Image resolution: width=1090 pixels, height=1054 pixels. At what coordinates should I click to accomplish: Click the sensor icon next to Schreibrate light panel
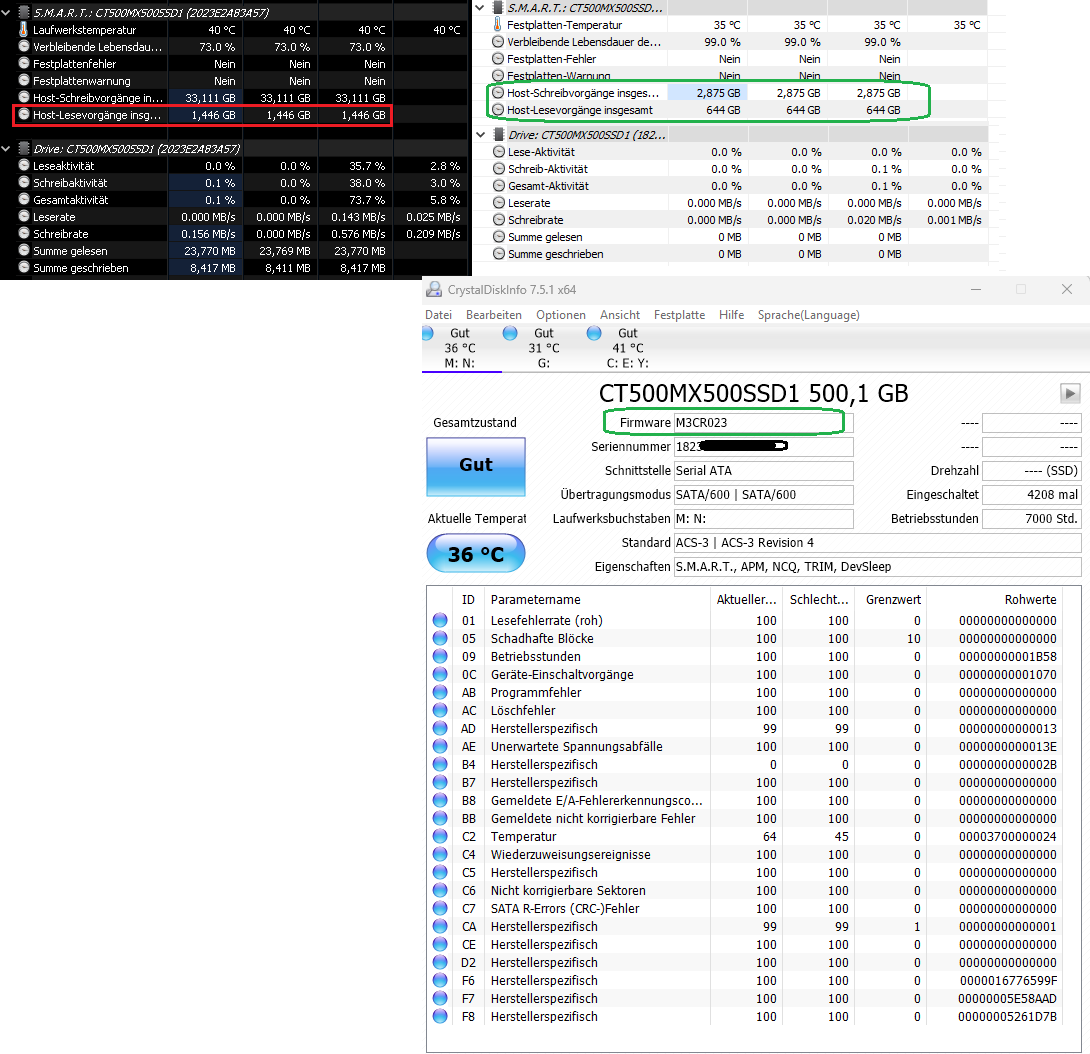(498, 220)
